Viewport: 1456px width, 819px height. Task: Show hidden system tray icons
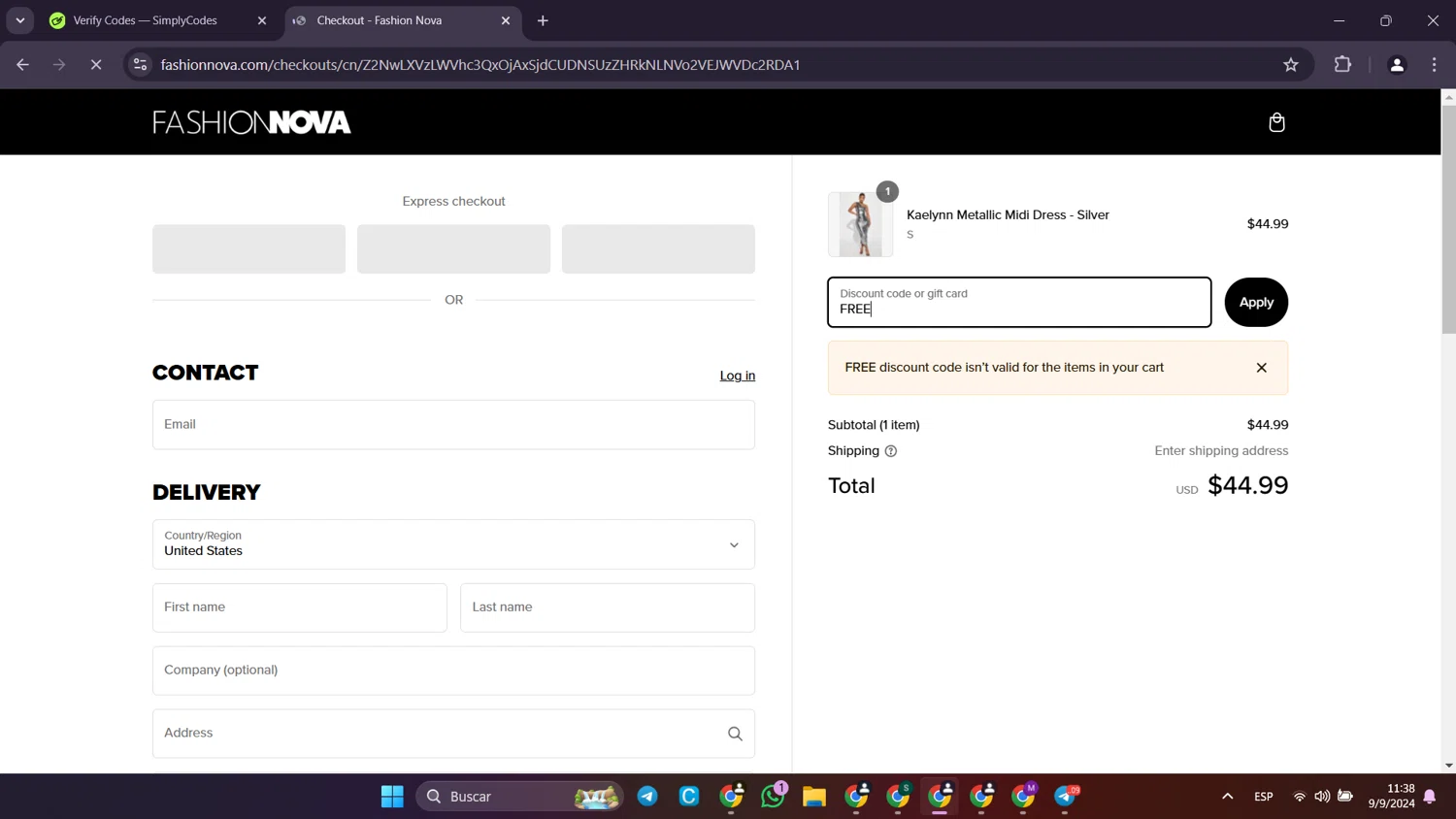1227,797
